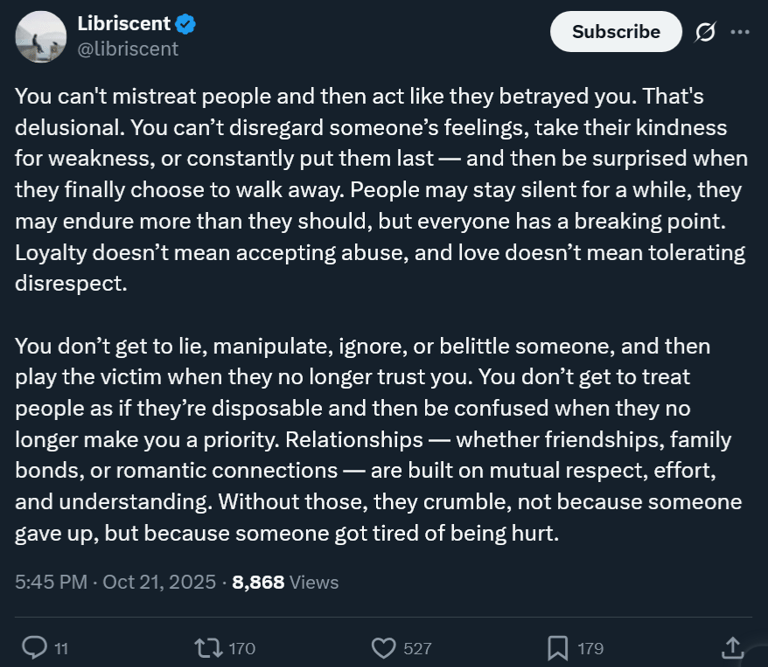View the 8,868 Views analytics
The height and width of the screenshot is (667, 768).
(x=285, y=582)
